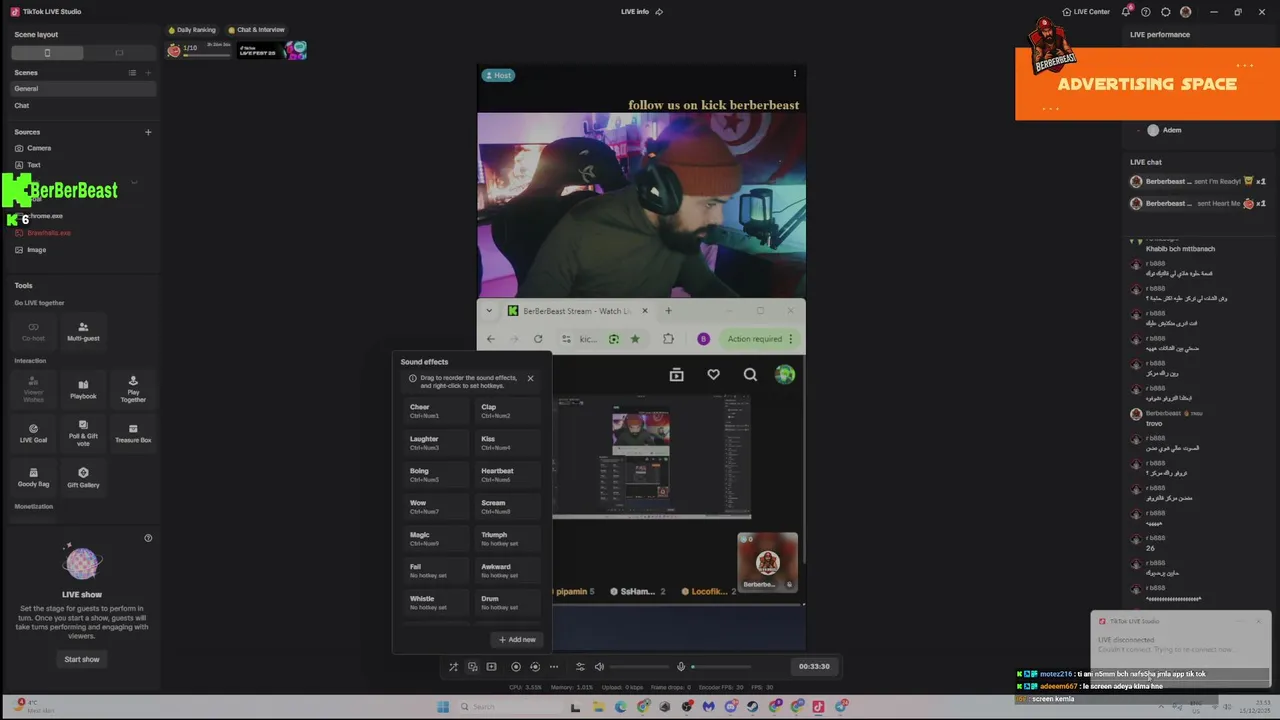Open the Daily Ranking tab
The height and width of the screenshot is (720, 1280).
192,30
